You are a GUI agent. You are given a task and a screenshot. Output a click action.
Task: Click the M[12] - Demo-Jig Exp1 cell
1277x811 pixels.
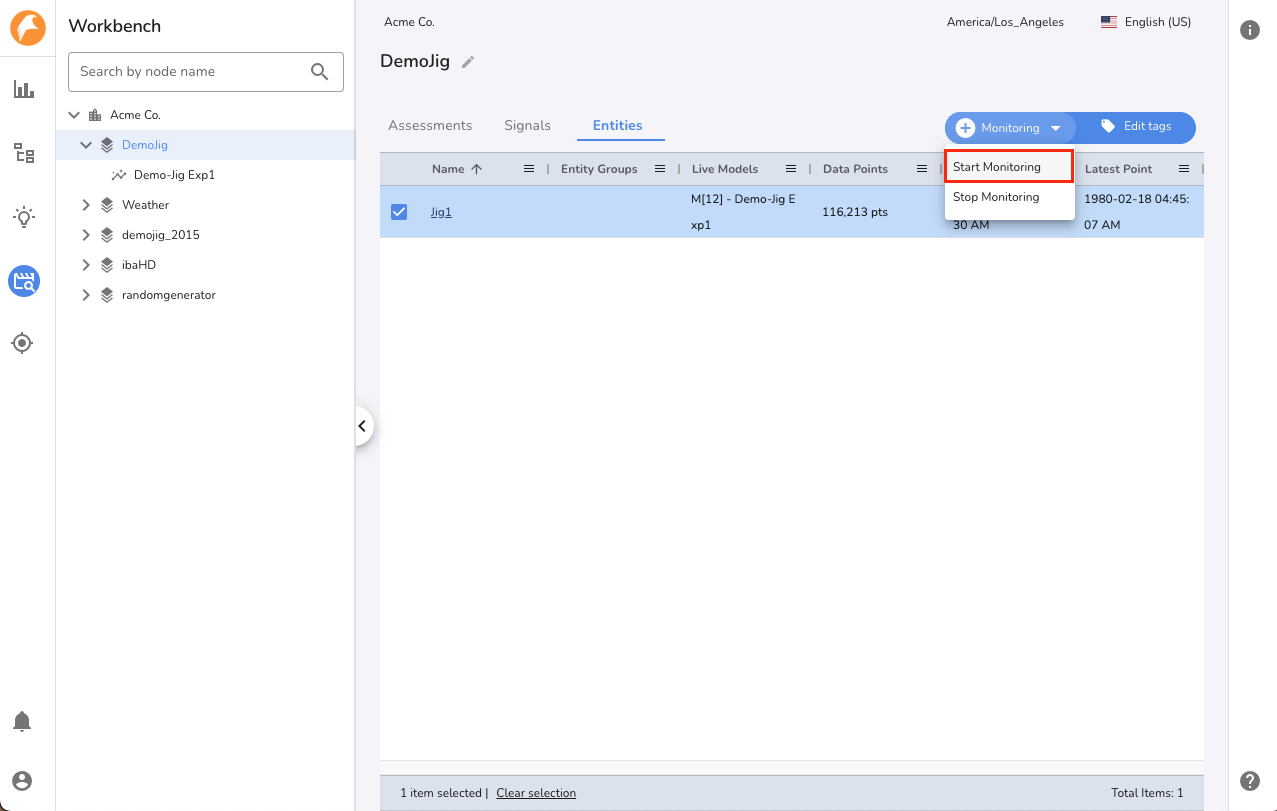(743, 212)
